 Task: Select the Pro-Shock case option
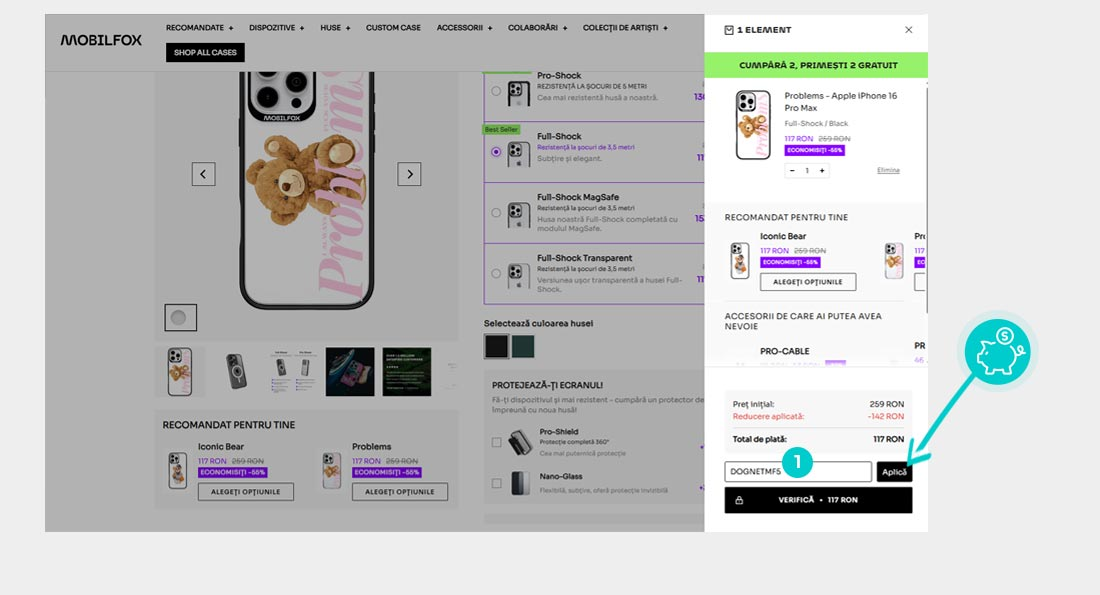[497, 91]
